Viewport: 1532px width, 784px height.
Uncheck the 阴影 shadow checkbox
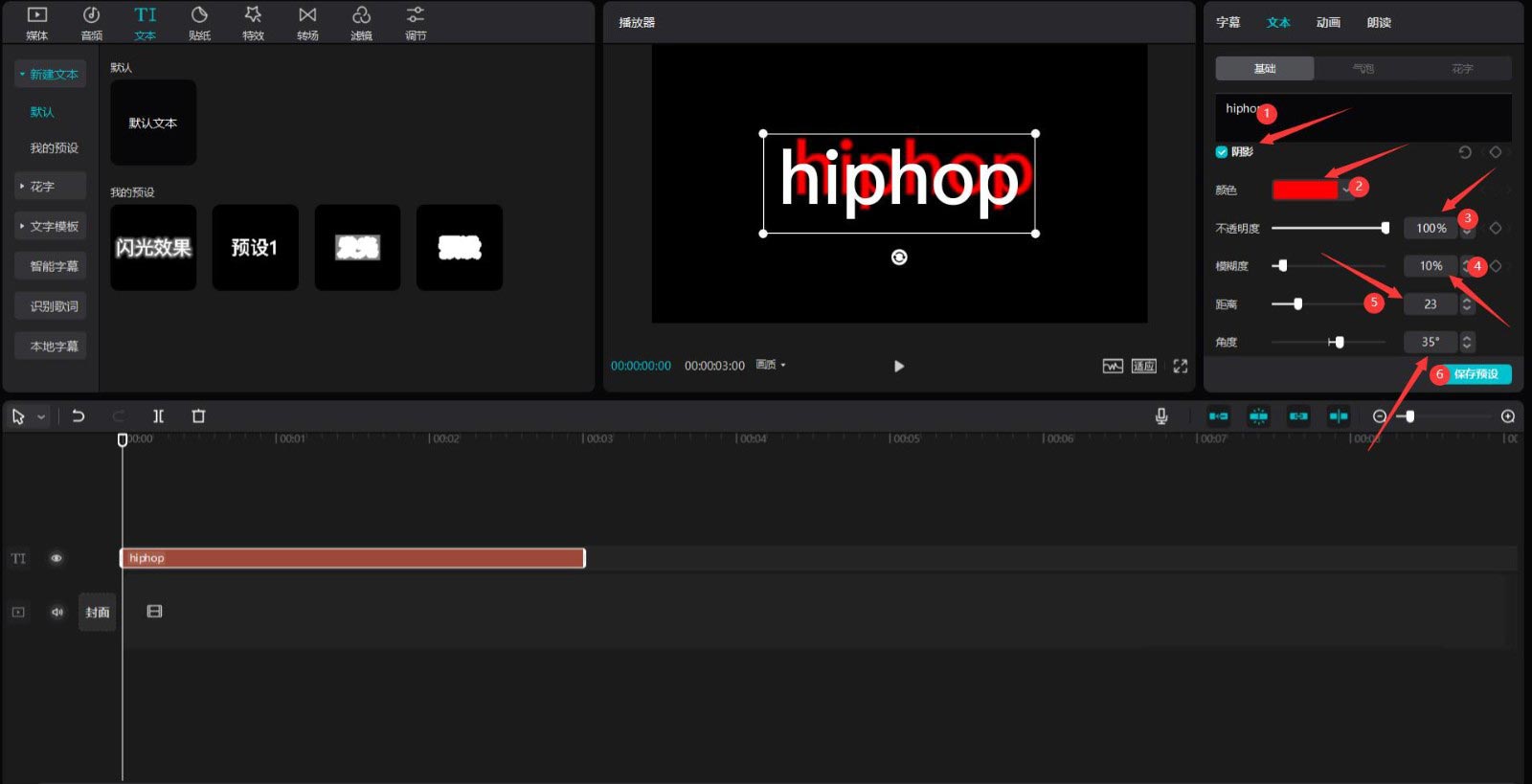(1222, 152)
